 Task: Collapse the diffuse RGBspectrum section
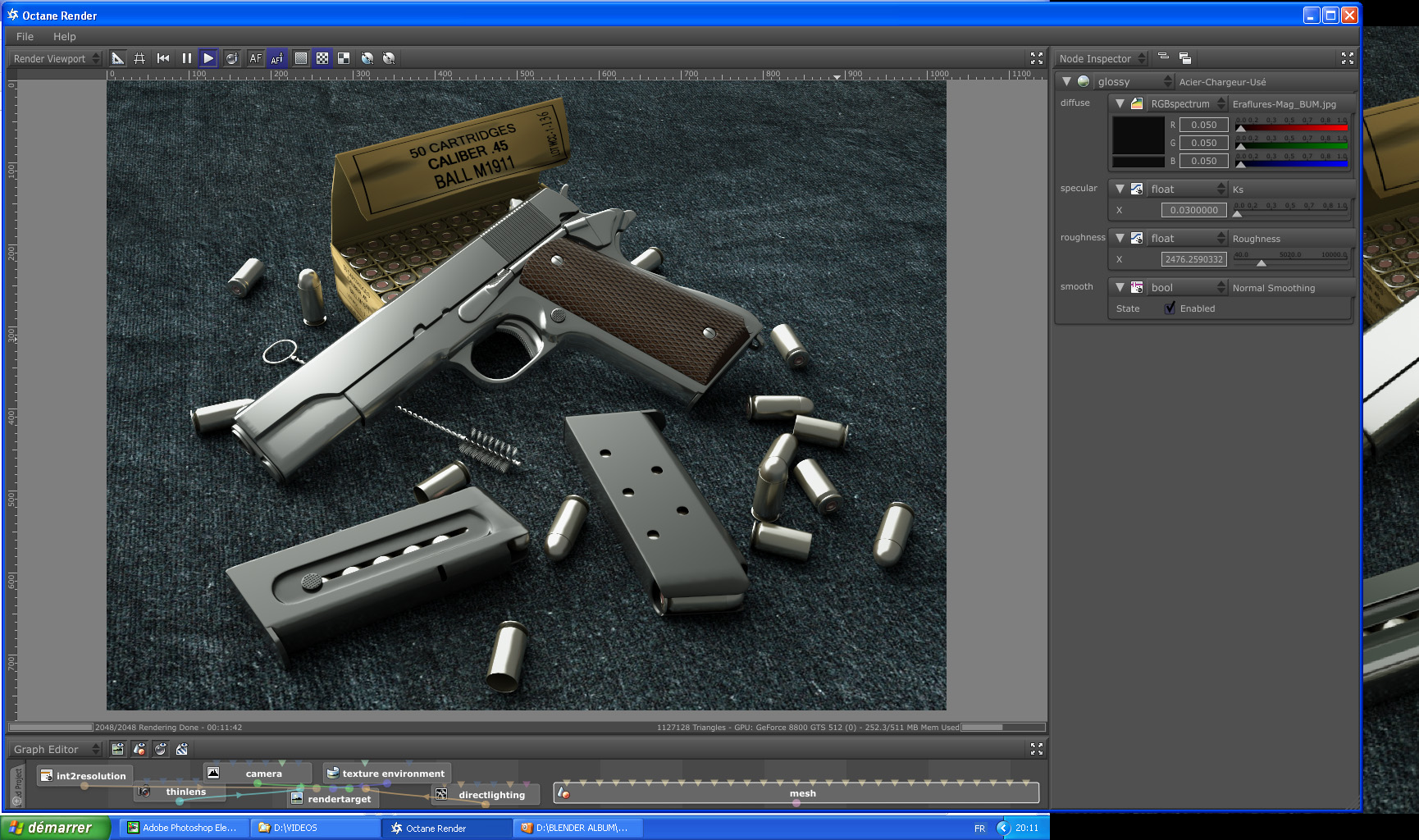tap(1120, 103)
